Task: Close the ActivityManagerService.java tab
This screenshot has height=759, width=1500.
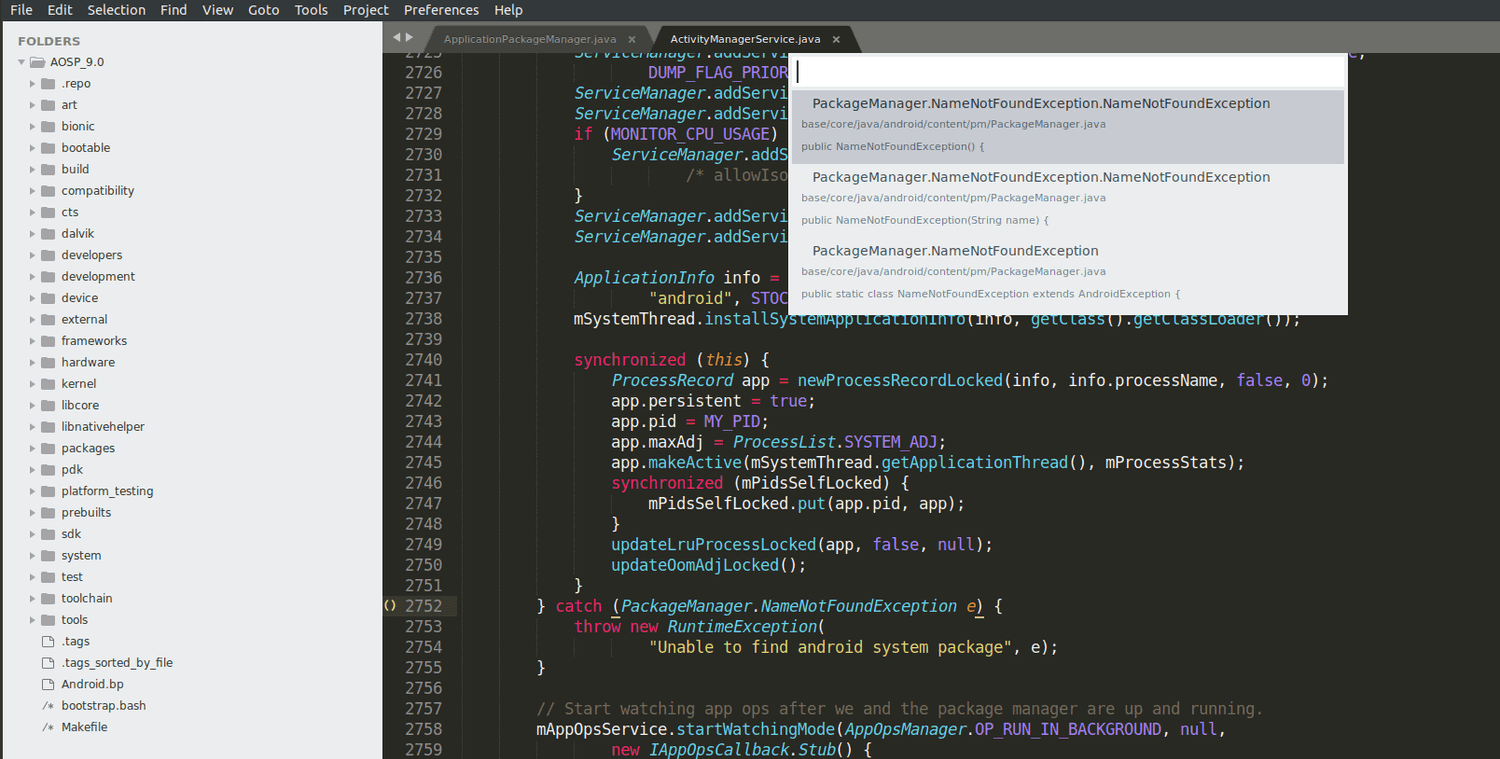Action: (x=835, y=39)
